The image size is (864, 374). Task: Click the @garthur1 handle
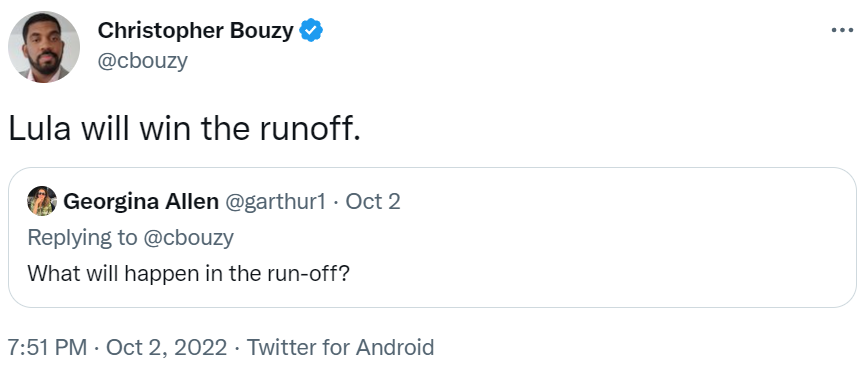coord(276,202)
